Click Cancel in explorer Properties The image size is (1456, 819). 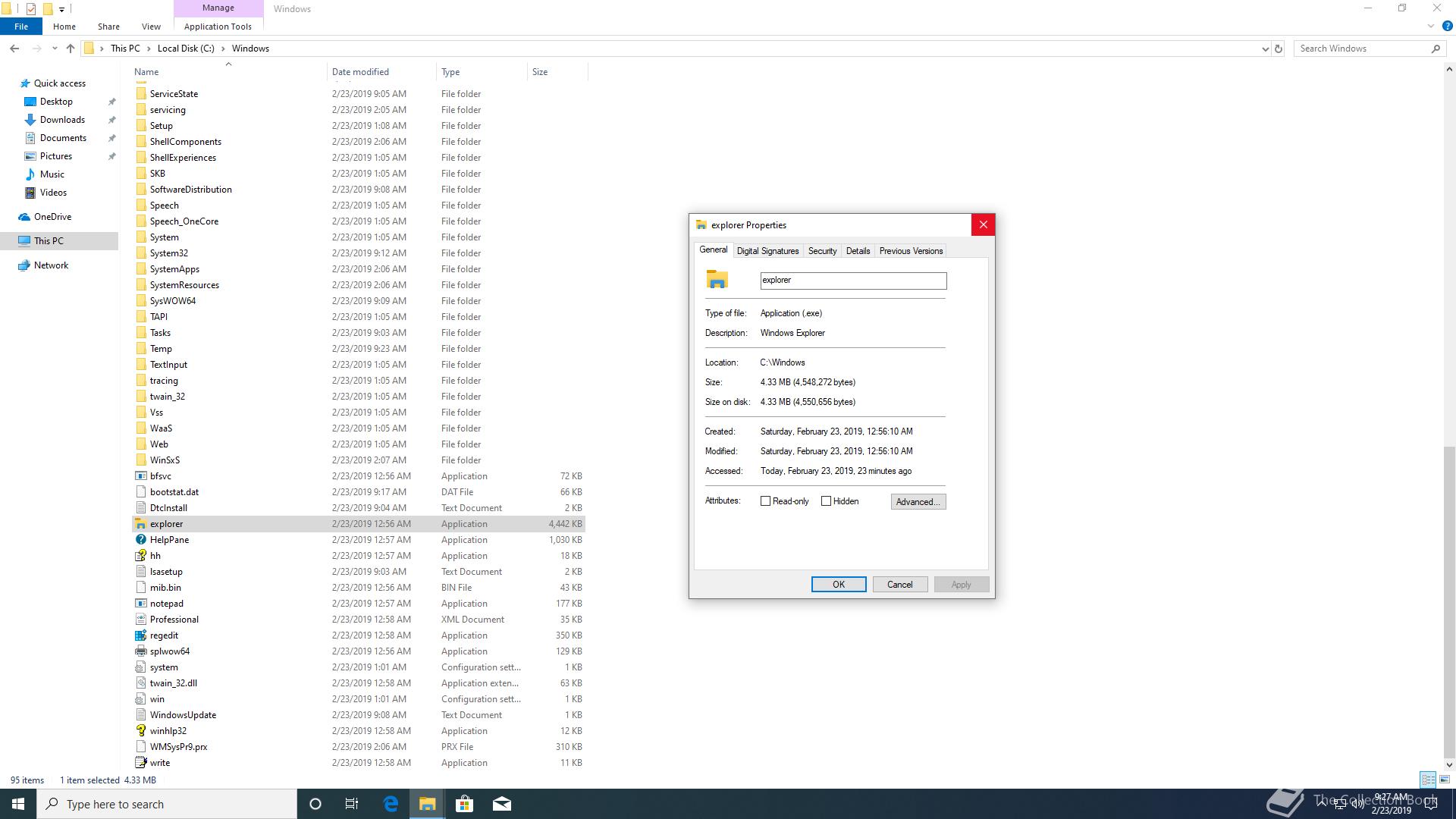pyautogui.click(x=900, y=585)
